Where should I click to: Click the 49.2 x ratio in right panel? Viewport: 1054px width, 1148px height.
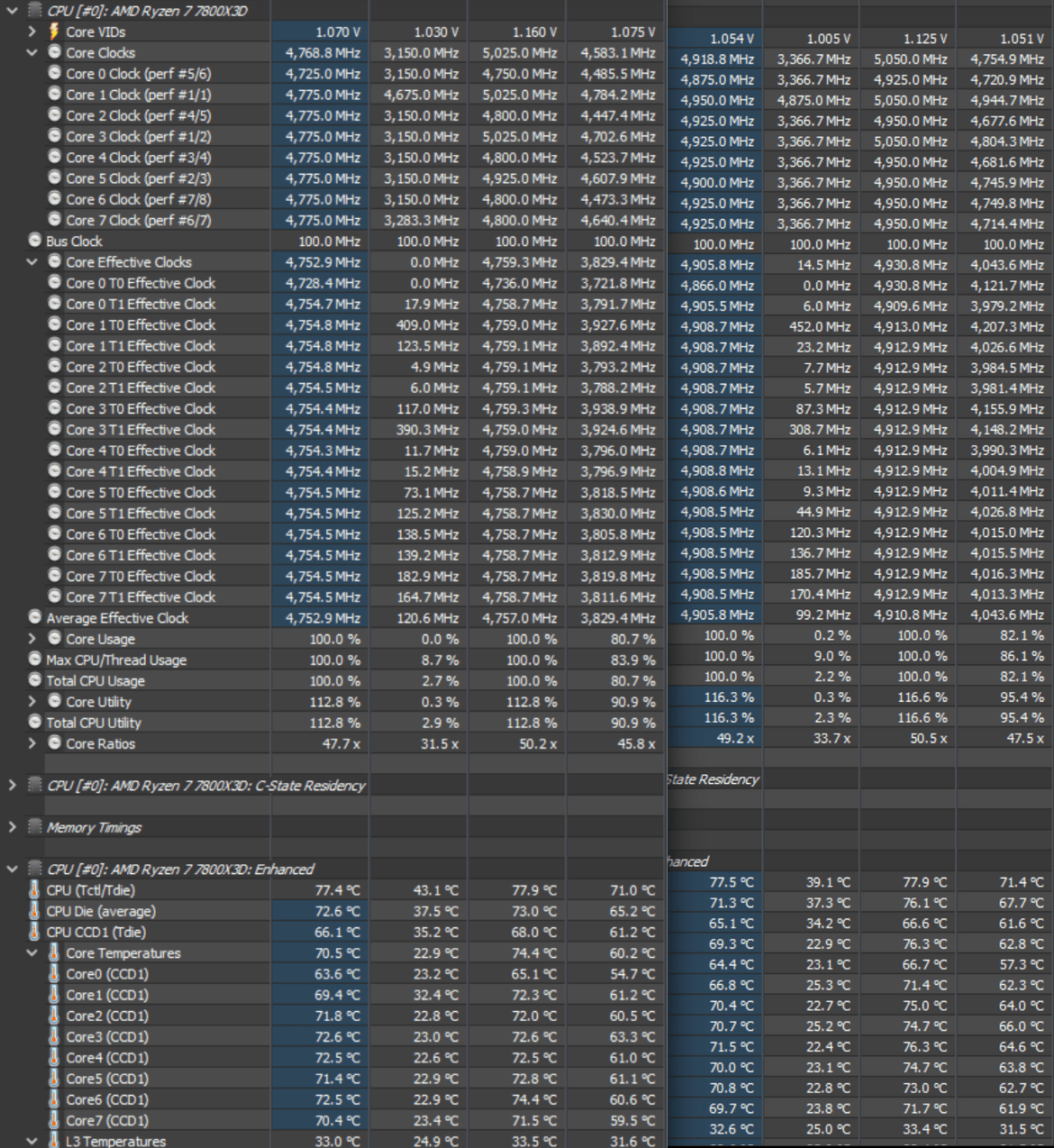[735, 738]
